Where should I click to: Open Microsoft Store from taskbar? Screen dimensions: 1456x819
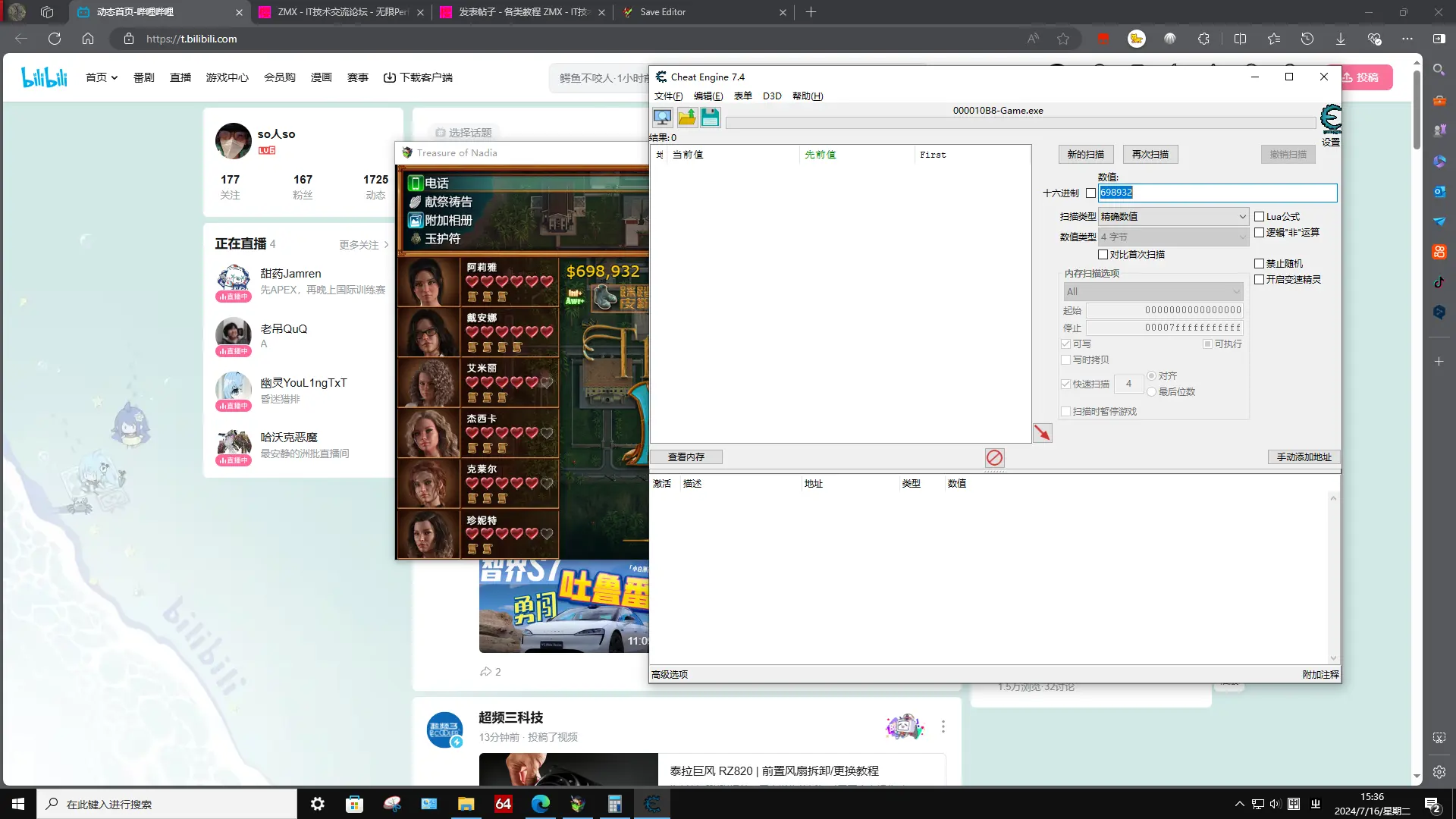pos(354,804)
